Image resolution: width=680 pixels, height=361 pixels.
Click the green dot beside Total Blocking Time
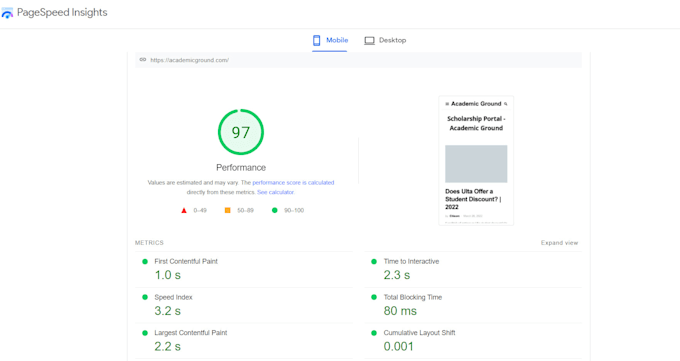tap(374, 297)
